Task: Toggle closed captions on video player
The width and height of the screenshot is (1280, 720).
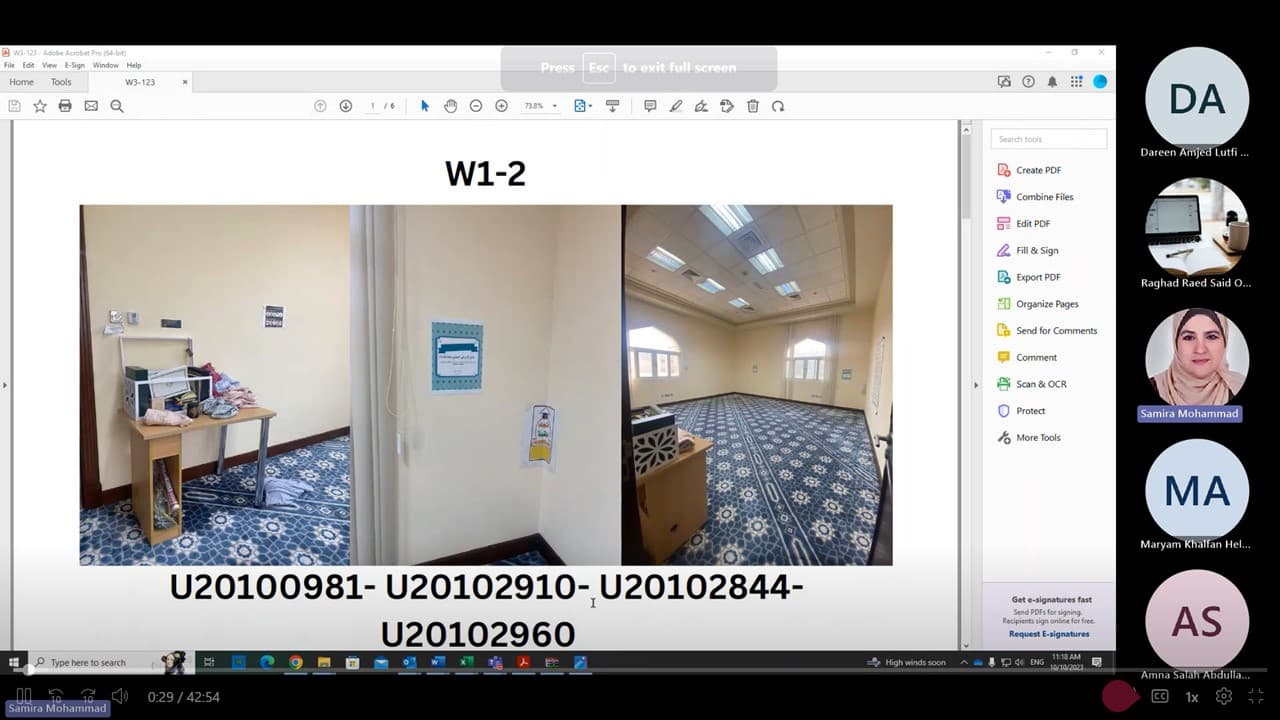Action: (1160, 696)
